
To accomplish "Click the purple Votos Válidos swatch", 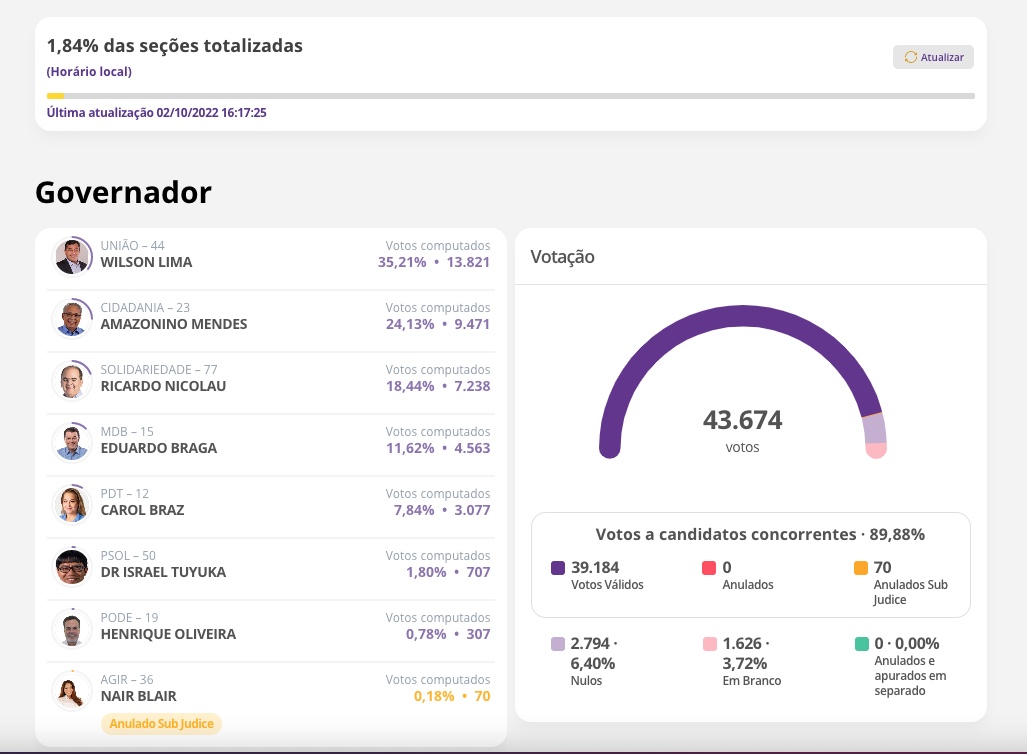I will click(558, 567).
